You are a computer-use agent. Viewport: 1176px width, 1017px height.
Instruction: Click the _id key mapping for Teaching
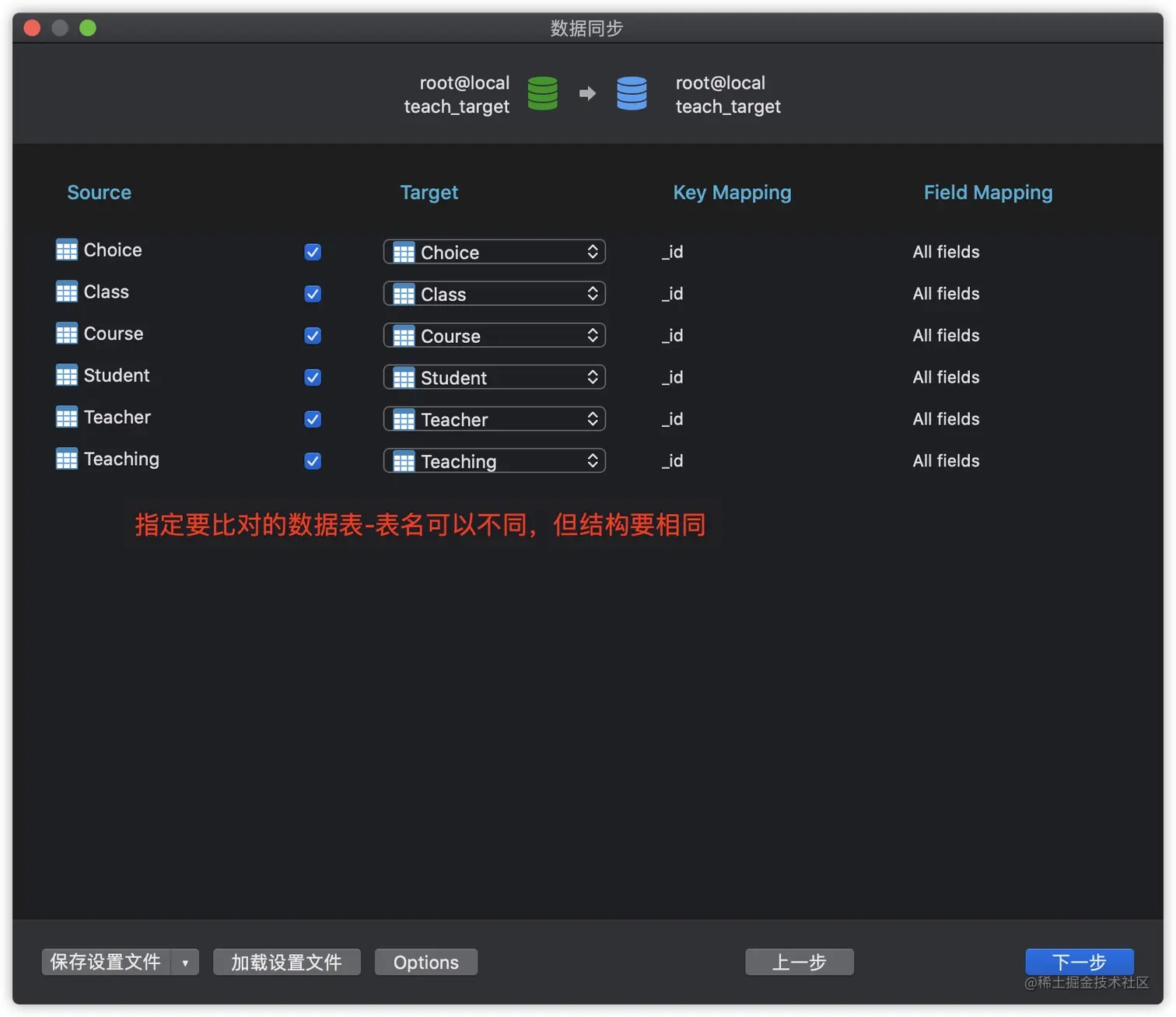click(672, 461)
